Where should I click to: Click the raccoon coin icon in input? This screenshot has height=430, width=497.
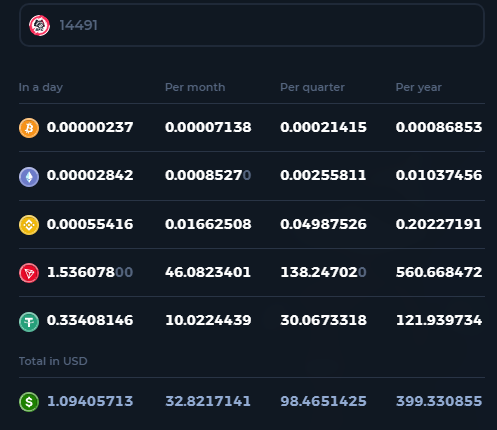click(x=39, y=25)
